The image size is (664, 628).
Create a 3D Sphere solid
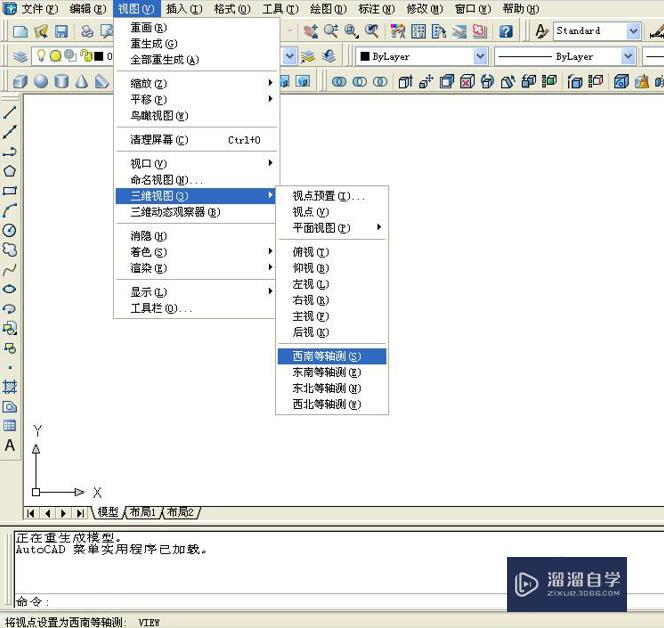point(41,81)
